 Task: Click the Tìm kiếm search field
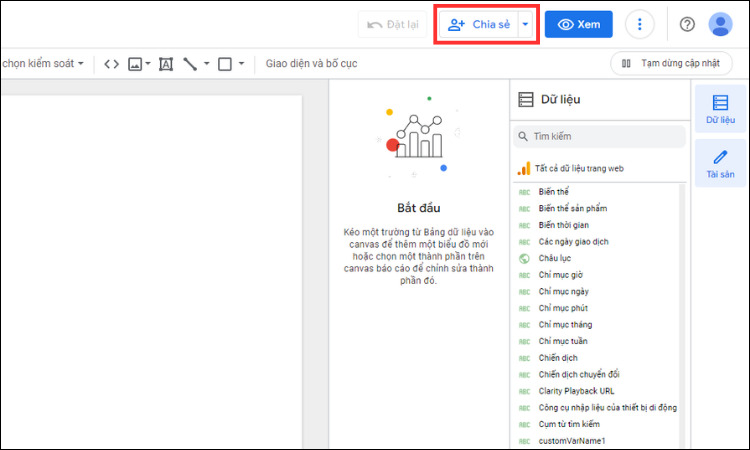(599, 136)
